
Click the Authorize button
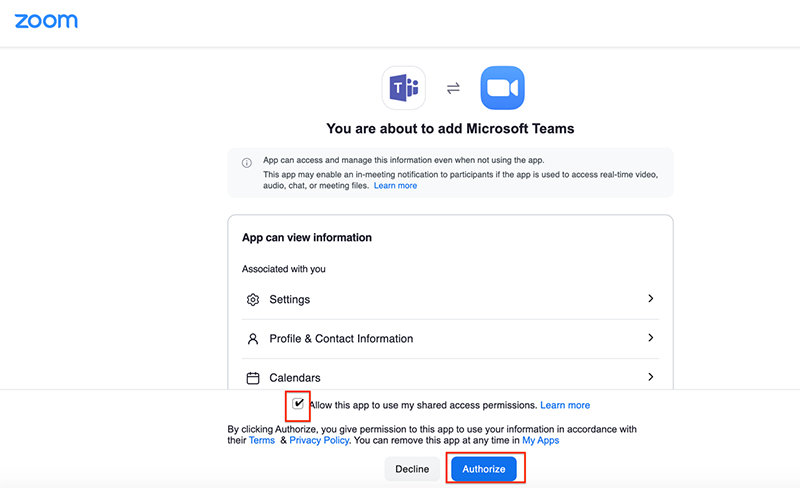tap(484, 469)
